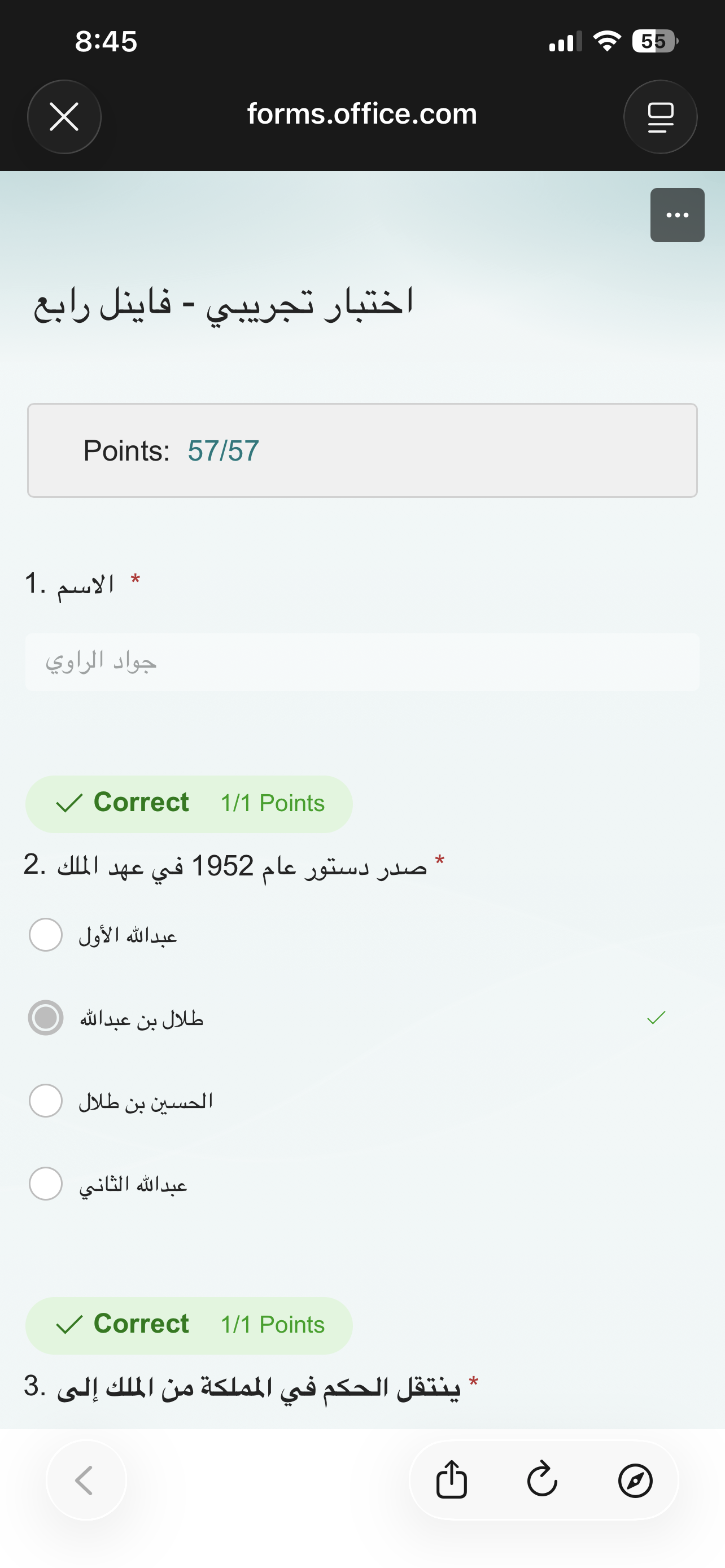Tap the share icon in bottom toolbar
This screenshot has height=1568, width=725.
pyautogui.click(x=452, y=1480)
